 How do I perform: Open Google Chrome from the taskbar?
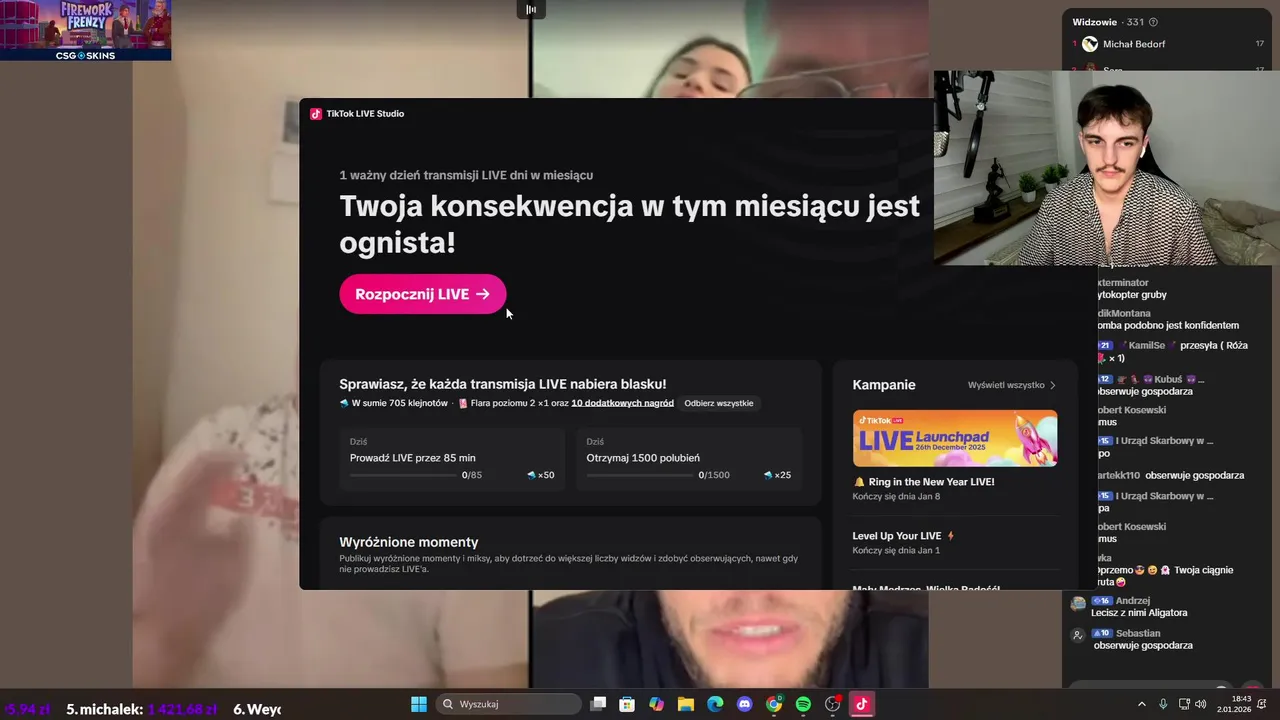(x=774, y=704)
